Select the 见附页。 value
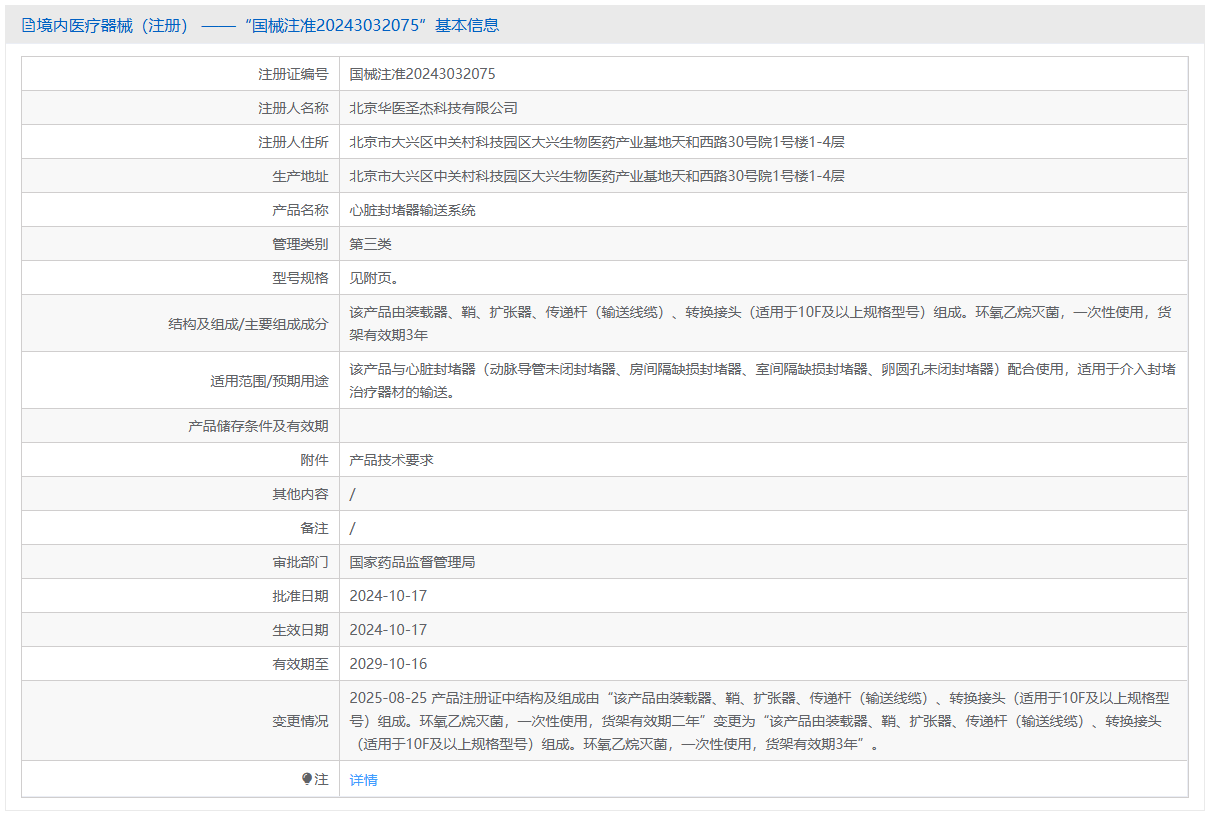Screen dimensions: 1212x837 point(374,278)
